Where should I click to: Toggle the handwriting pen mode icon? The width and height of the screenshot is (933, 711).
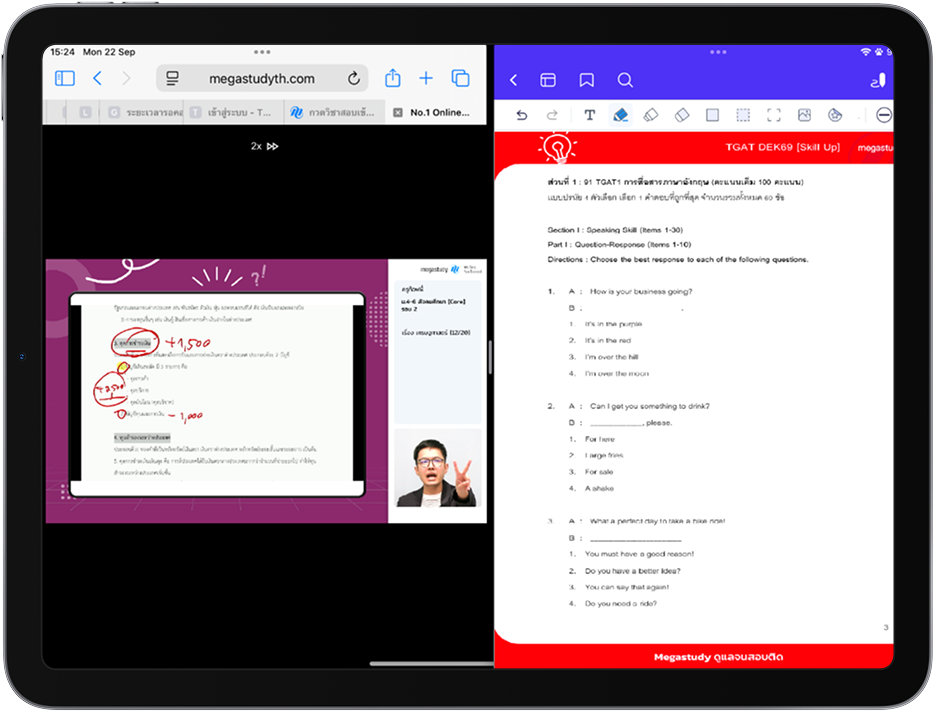pyautogui.click(x=877, y=80)
